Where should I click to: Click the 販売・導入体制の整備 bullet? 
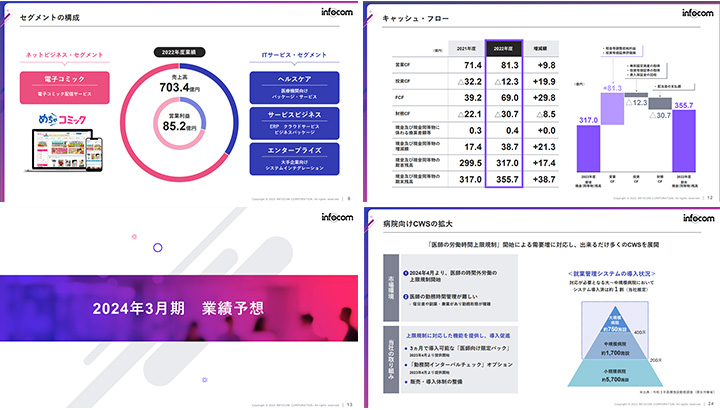(x=434, y=382)
